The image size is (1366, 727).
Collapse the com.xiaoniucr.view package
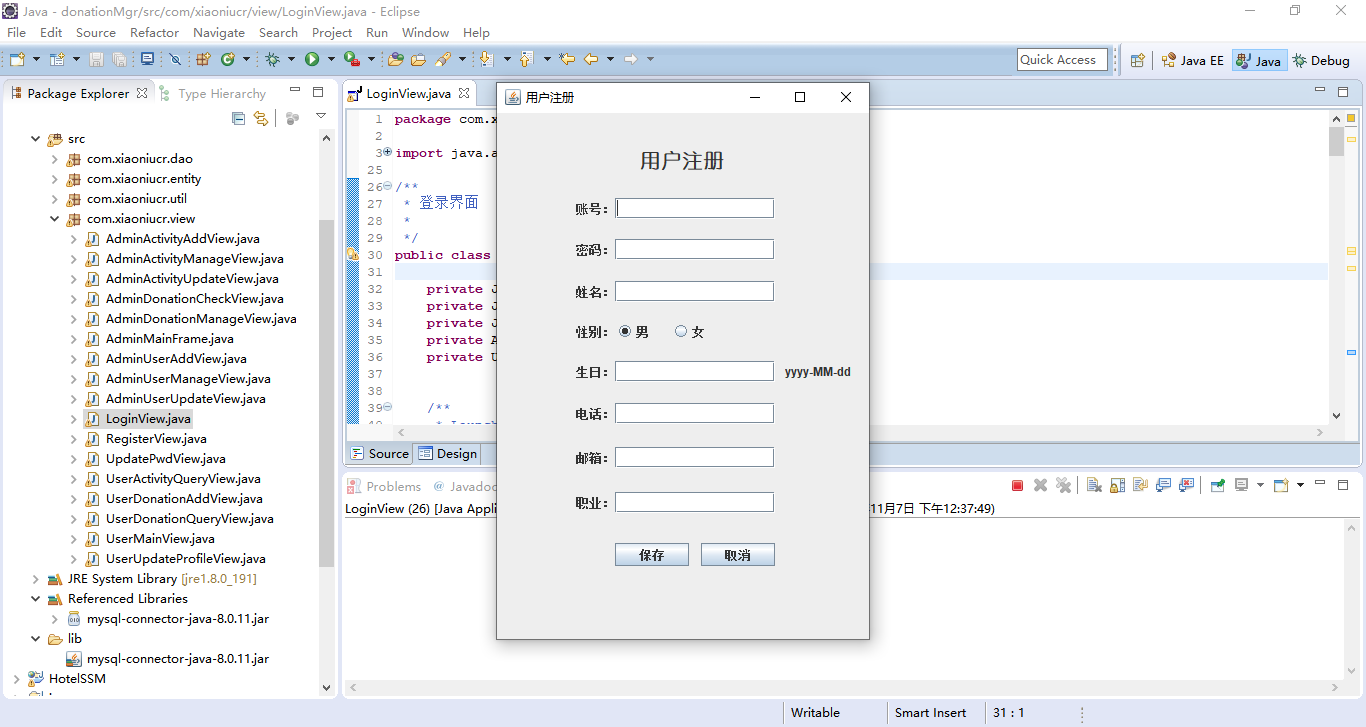pos(55,219)
